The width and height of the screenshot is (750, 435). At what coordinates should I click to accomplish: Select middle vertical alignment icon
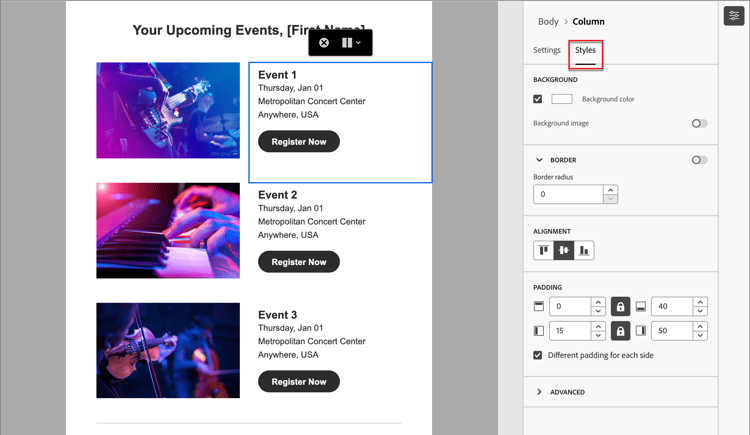coord(564,250)
